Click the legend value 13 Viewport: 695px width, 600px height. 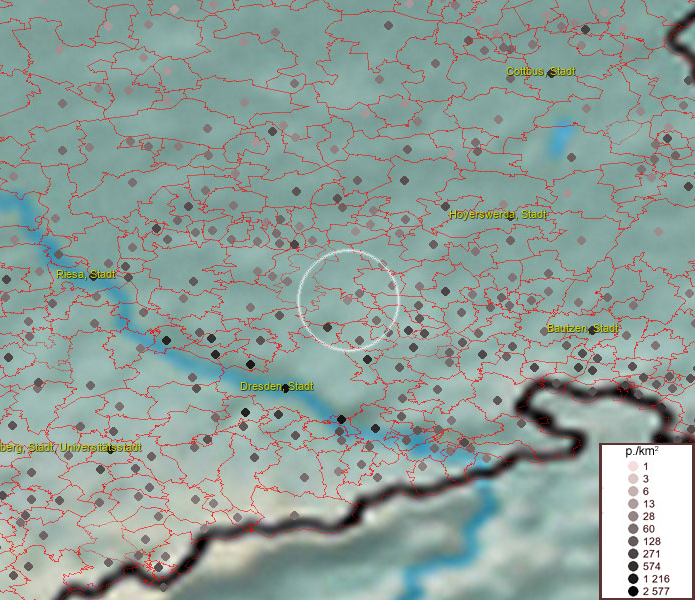coord(648,504)
